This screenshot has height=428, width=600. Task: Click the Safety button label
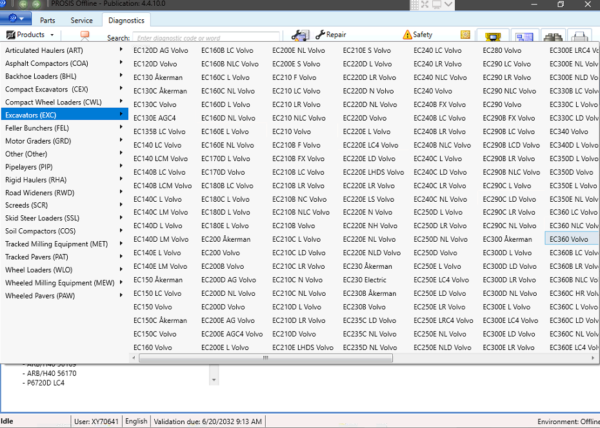click(422, 35)
